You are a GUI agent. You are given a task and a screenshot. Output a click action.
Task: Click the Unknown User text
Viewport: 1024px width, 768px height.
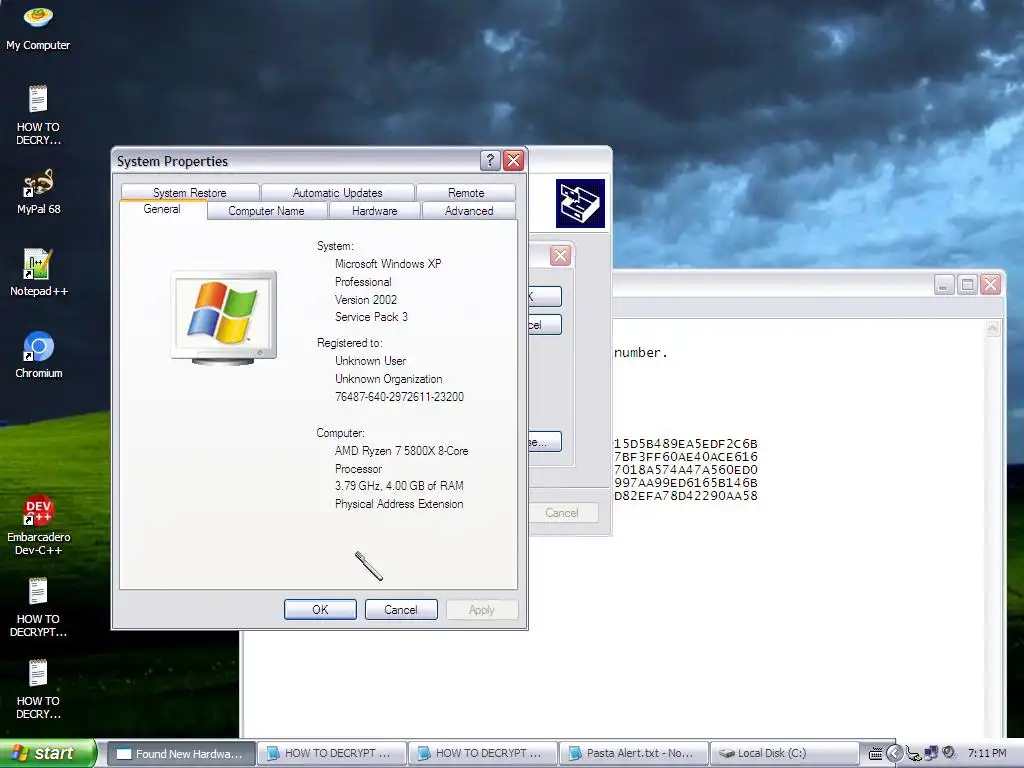click(x=370, y=360)
